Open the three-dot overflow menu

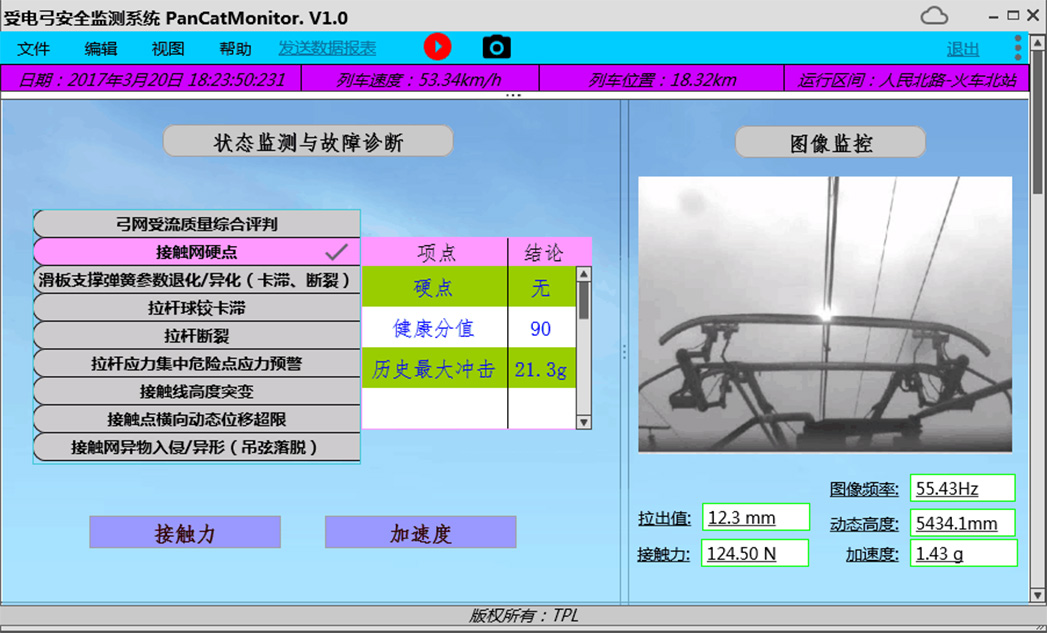[1018, 48]
